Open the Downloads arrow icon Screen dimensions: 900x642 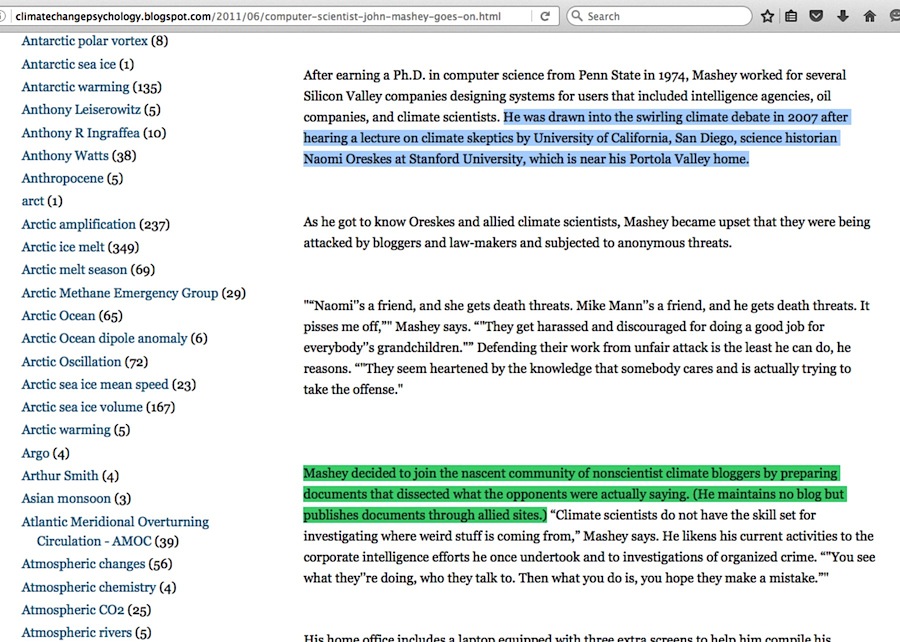(x=843, y=17)
